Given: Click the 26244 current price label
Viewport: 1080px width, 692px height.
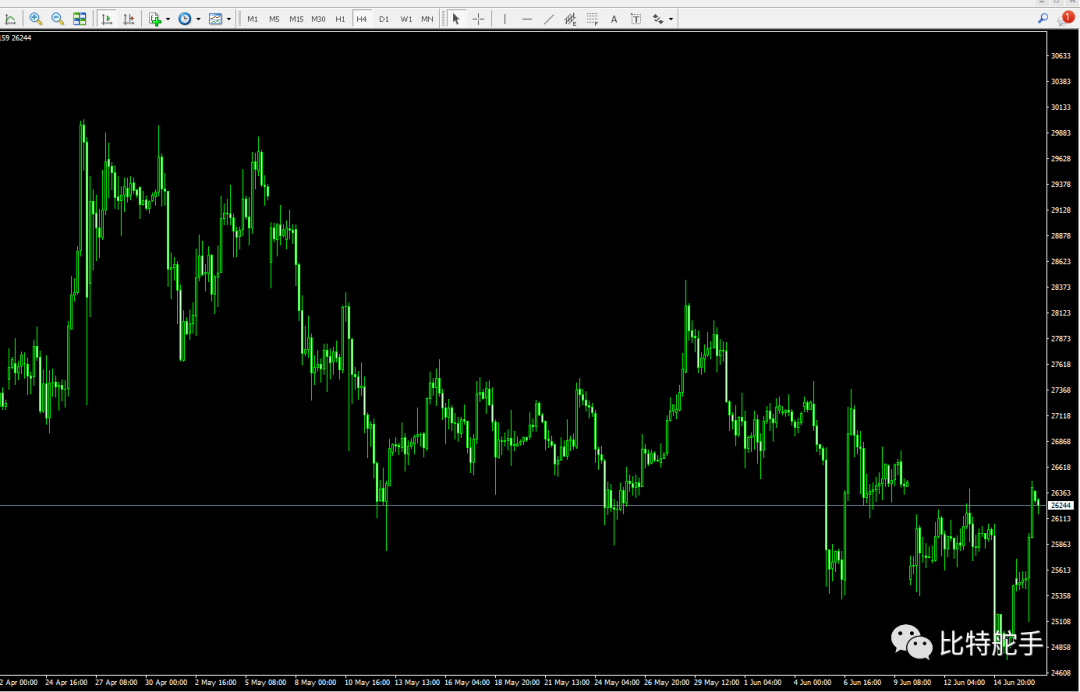Looking at the screenshot, I should [1061, 505].
